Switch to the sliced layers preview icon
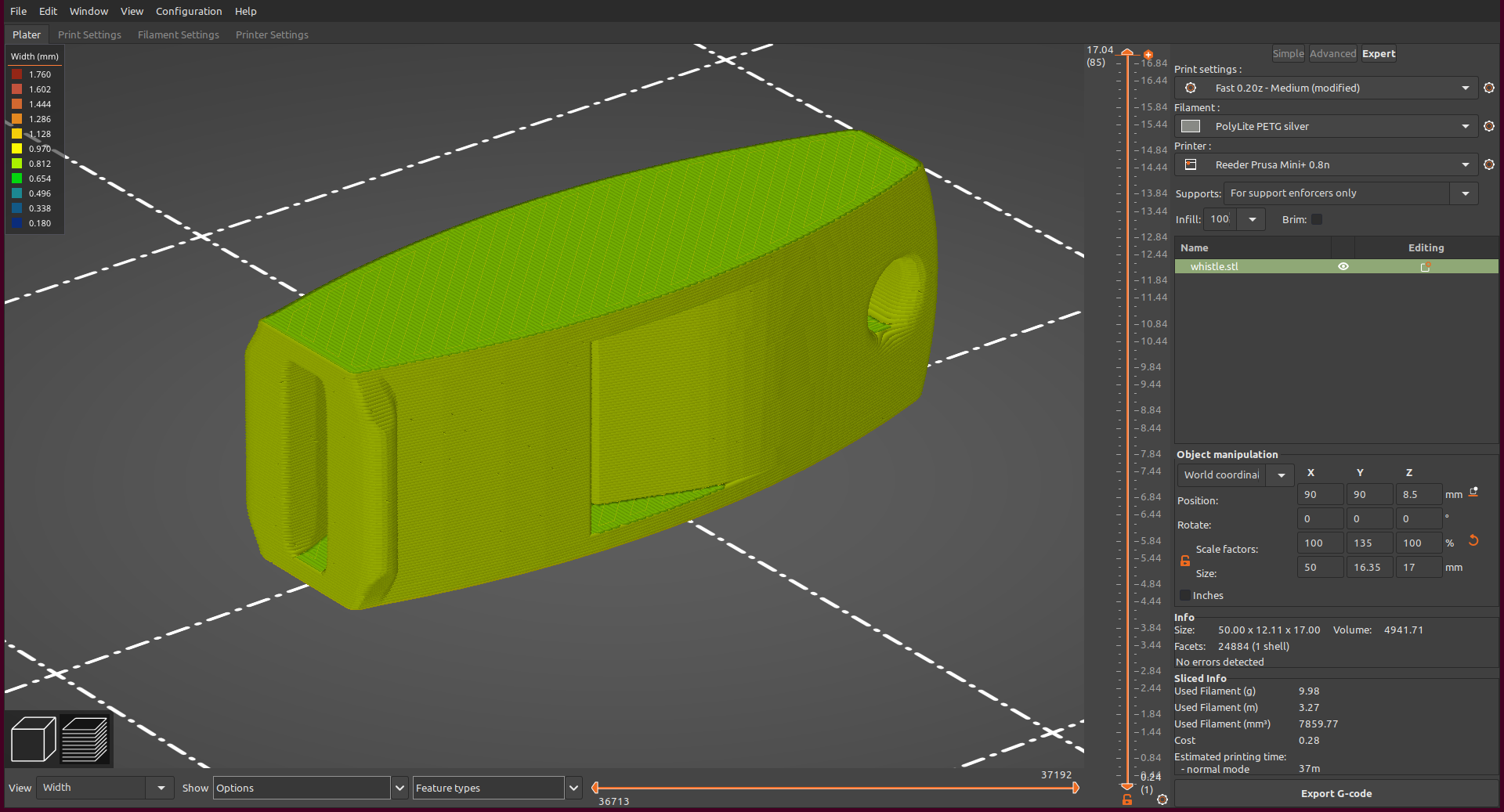 click(x=85, y=738)
